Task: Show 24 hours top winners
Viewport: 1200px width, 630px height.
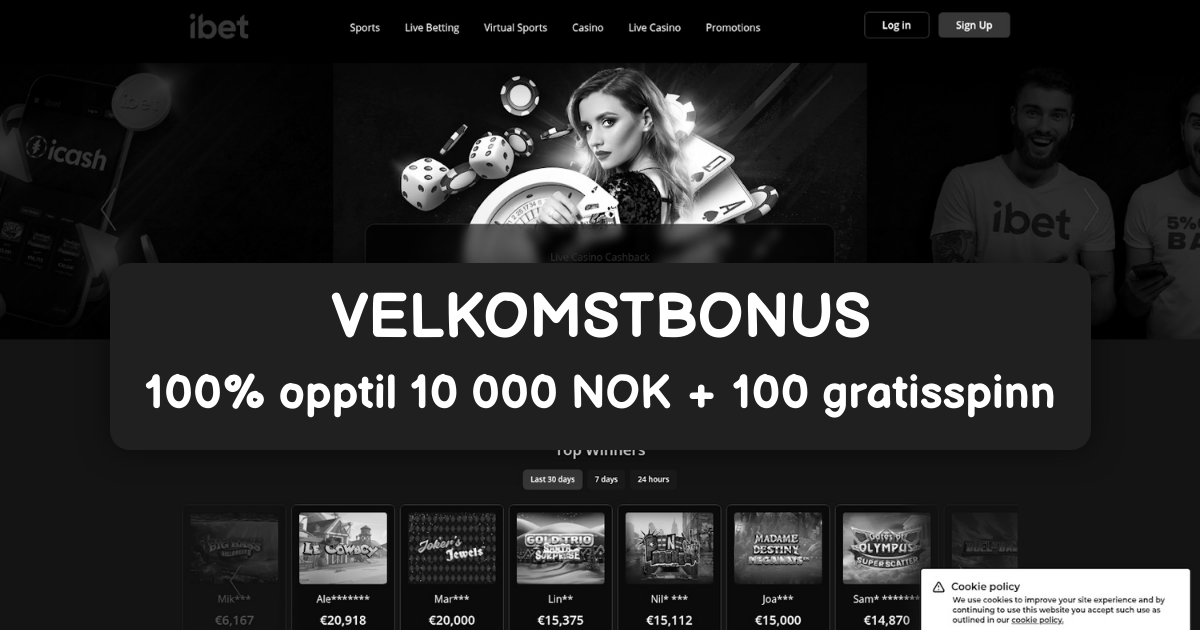Action: coord(653,479)
